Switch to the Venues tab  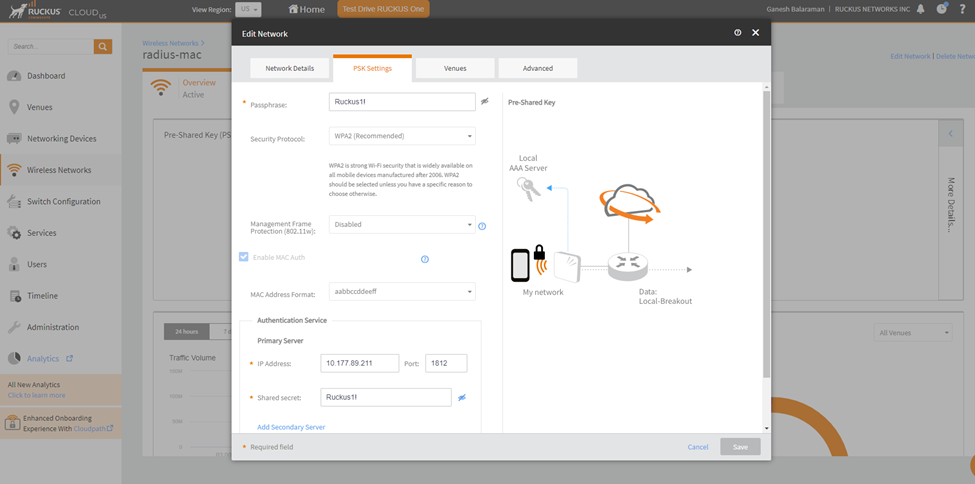454,68
